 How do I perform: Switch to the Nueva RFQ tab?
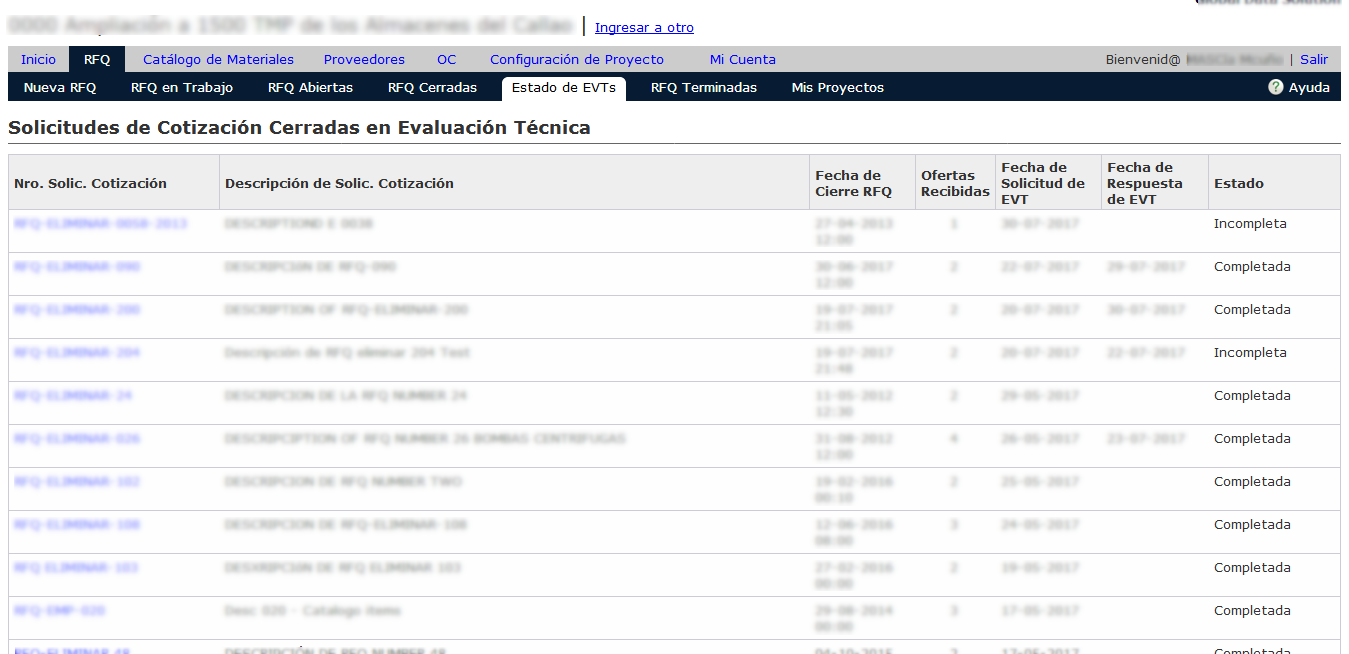coord(60,87)
